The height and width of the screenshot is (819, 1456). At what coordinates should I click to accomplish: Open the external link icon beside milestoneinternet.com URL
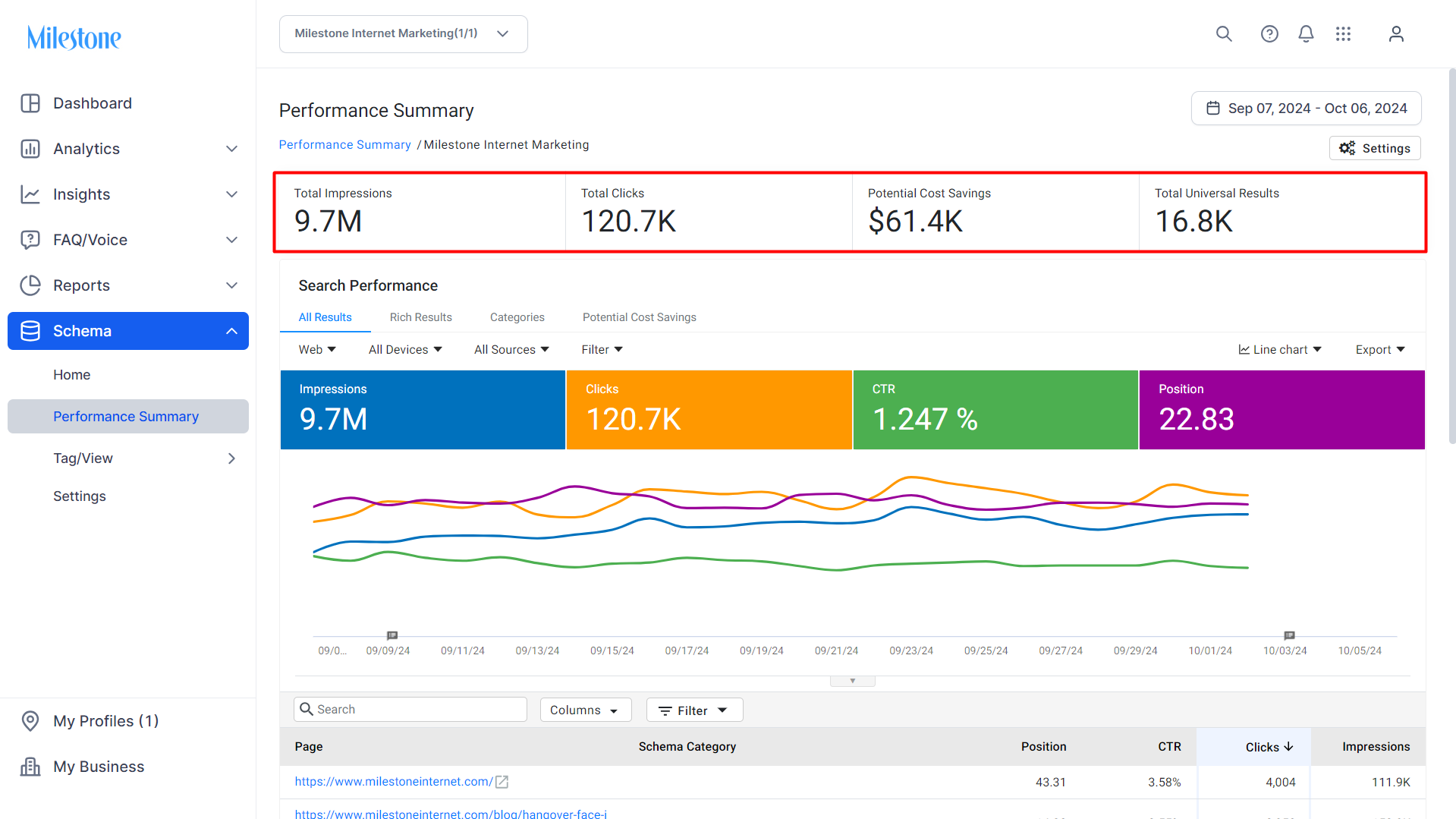point(502,782)
